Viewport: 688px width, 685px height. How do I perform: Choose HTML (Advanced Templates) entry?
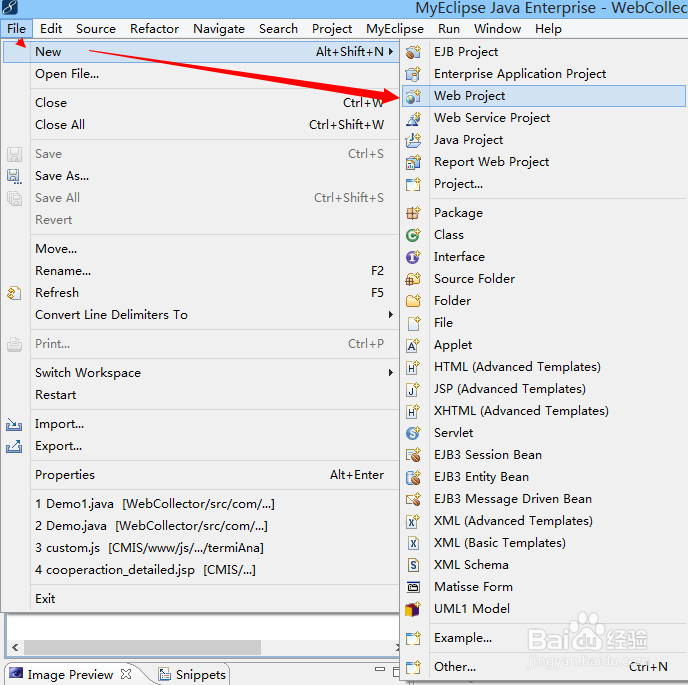pos(544,367)
